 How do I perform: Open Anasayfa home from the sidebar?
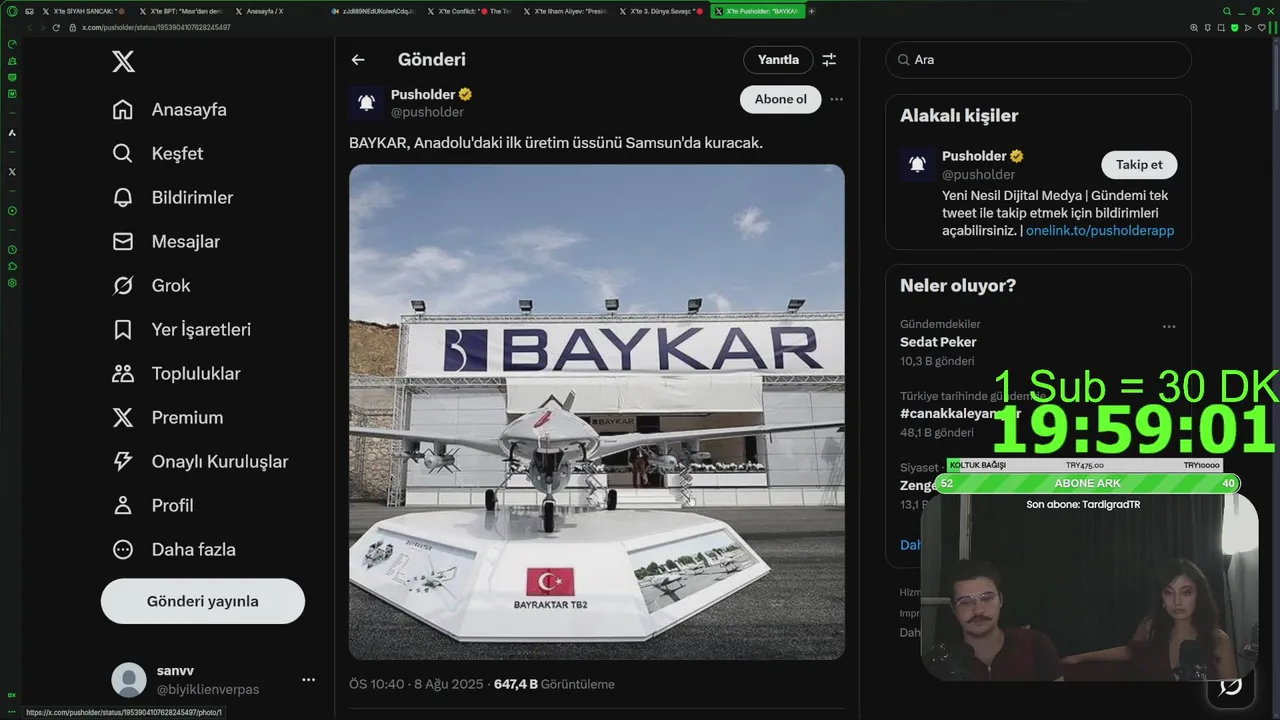(169, 110)
